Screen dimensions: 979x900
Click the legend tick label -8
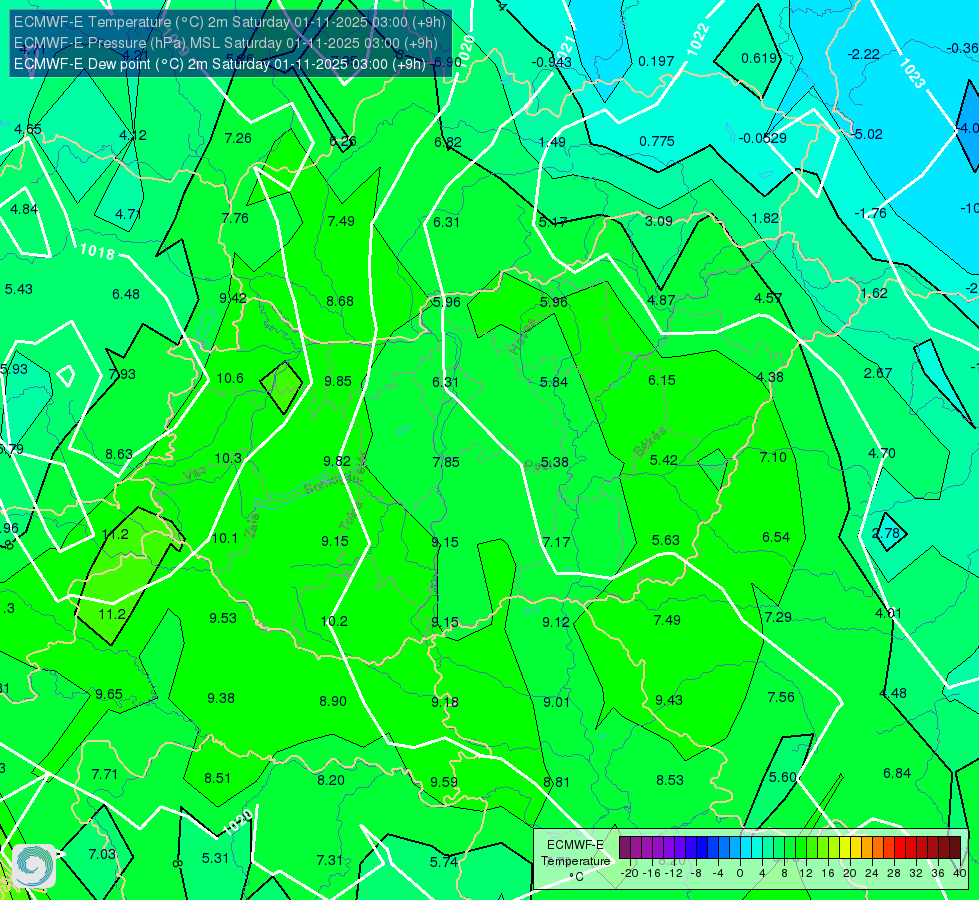pos(696,873)
